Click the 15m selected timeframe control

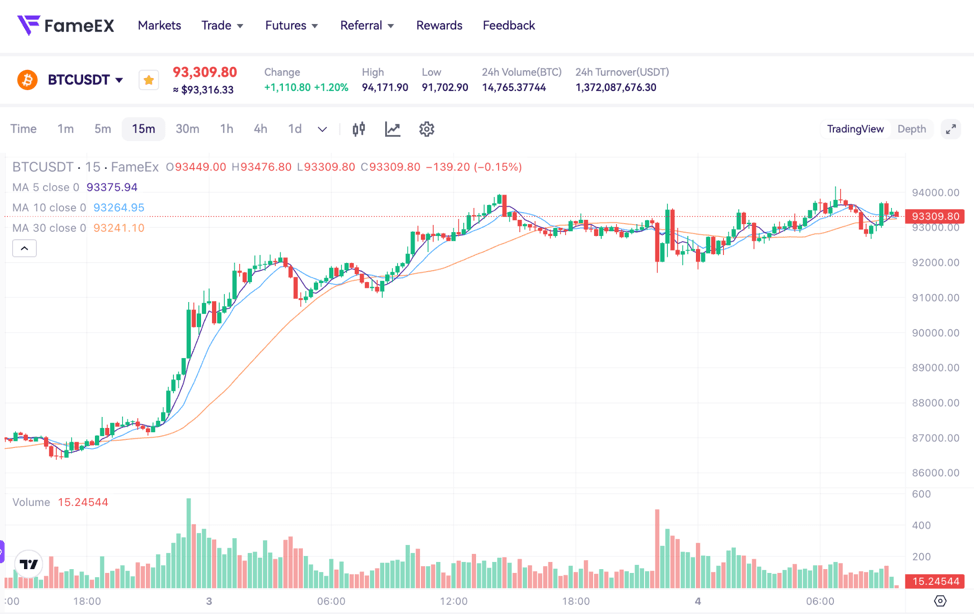[x=142, y=129]
